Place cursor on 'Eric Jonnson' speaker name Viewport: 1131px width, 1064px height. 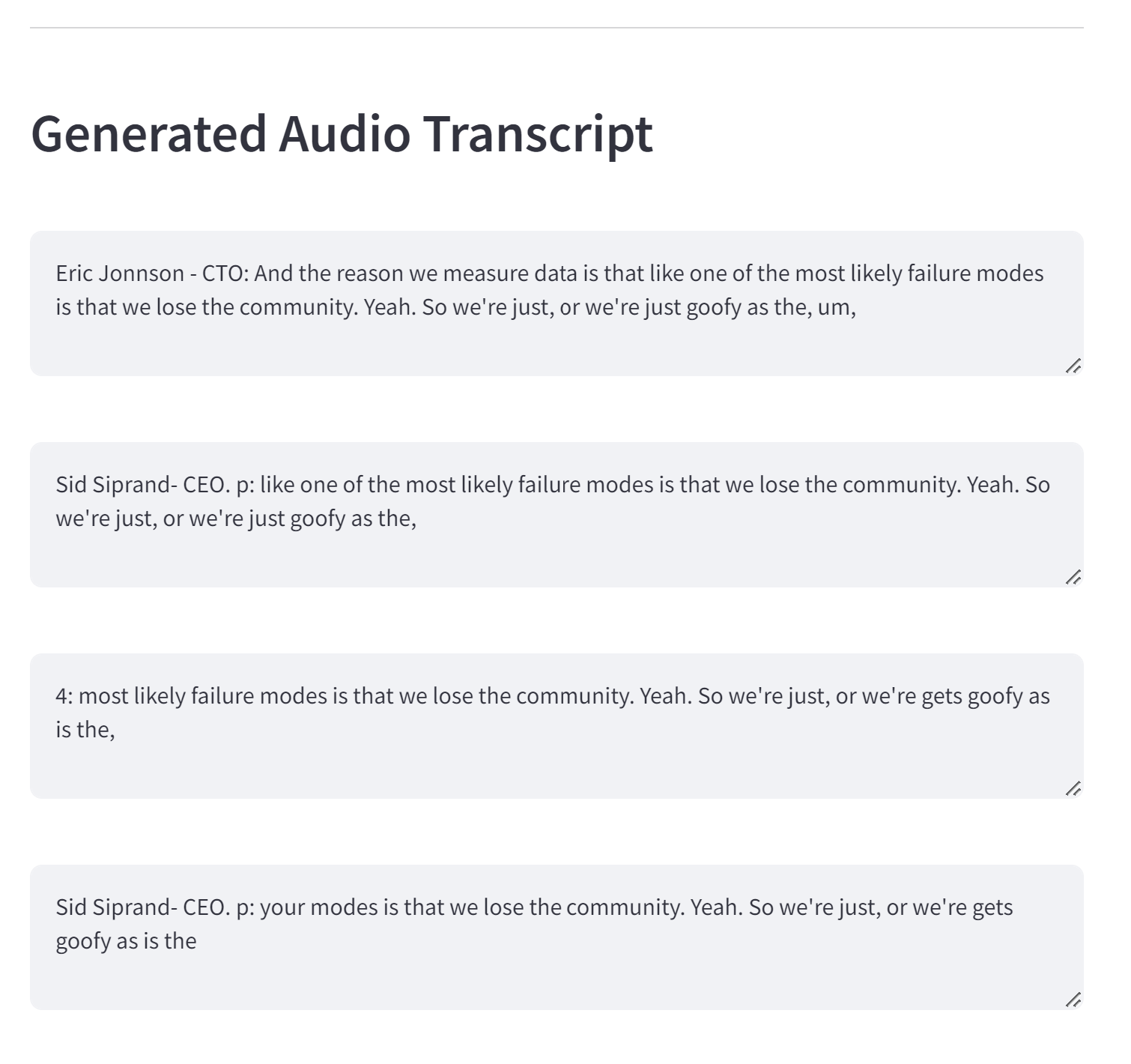[x=120, y=273]
